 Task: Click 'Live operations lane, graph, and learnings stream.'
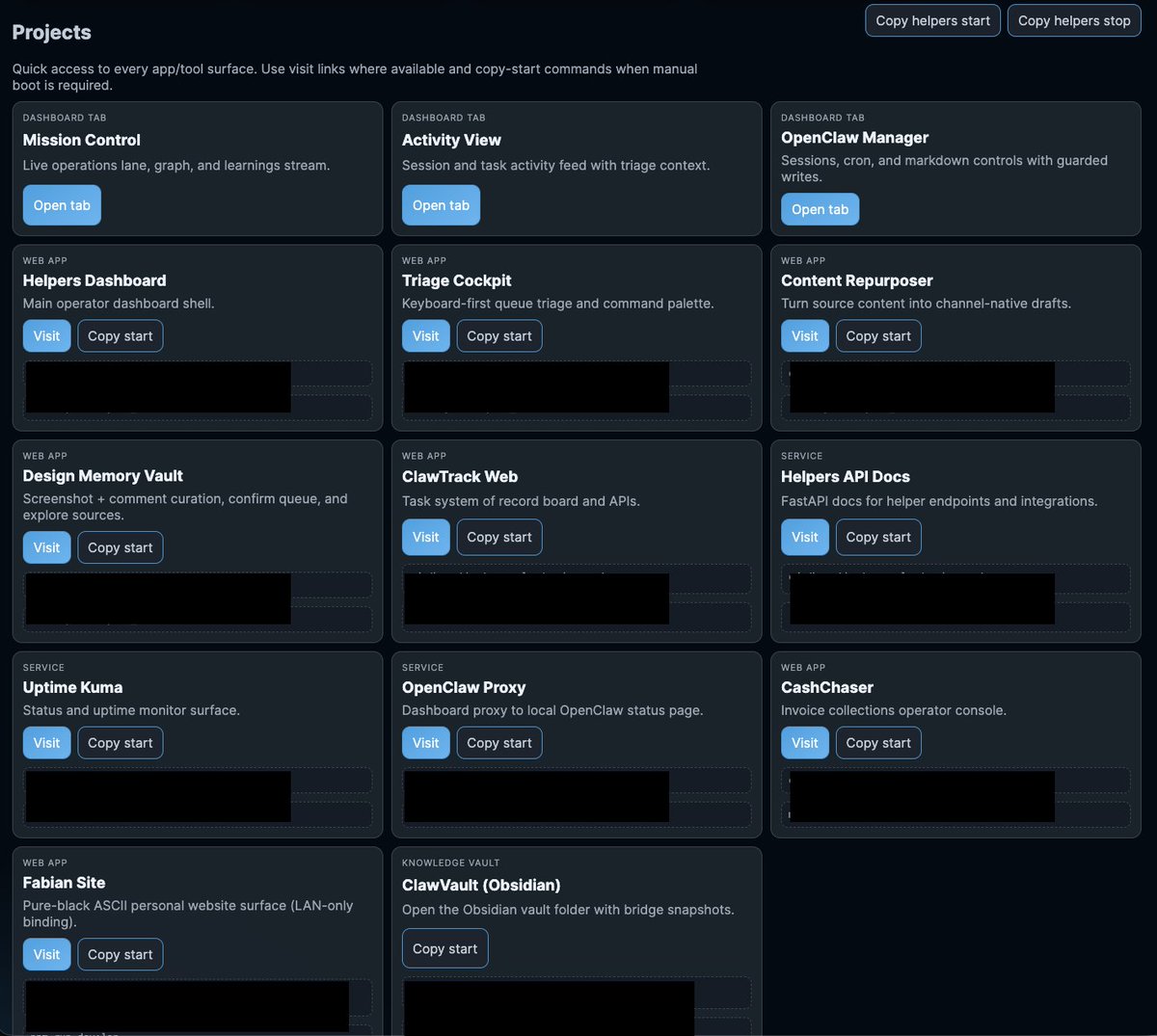(176, 166)
